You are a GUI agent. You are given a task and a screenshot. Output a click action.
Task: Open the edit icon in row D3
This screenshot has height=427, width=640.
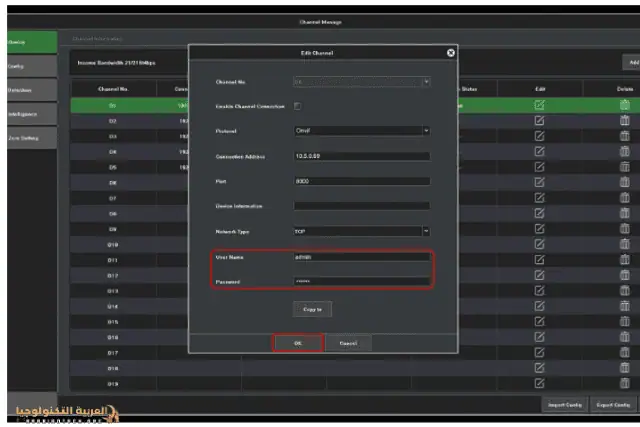click(539, 136)
